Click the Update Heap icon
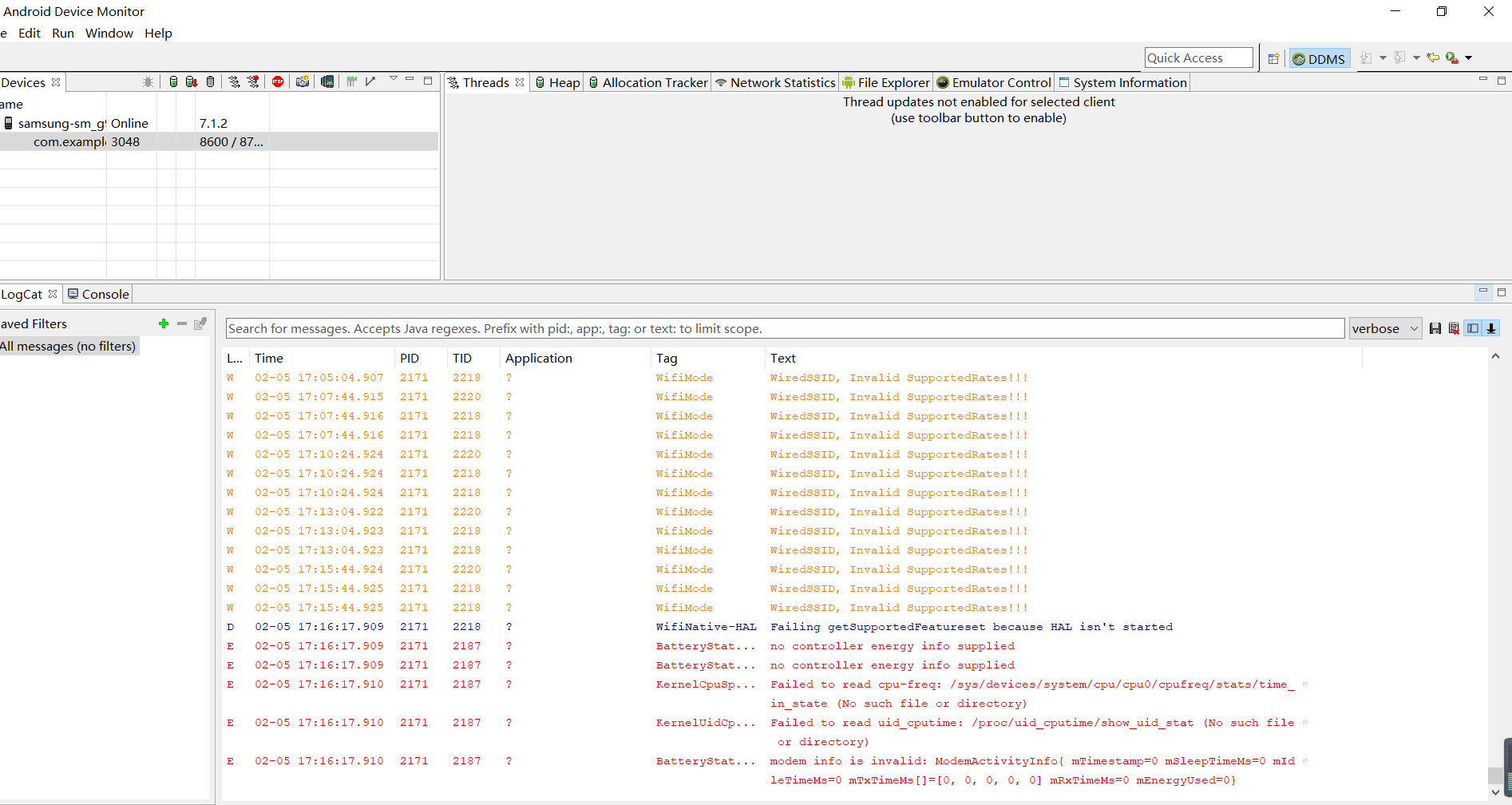 (x=173, y=81)
